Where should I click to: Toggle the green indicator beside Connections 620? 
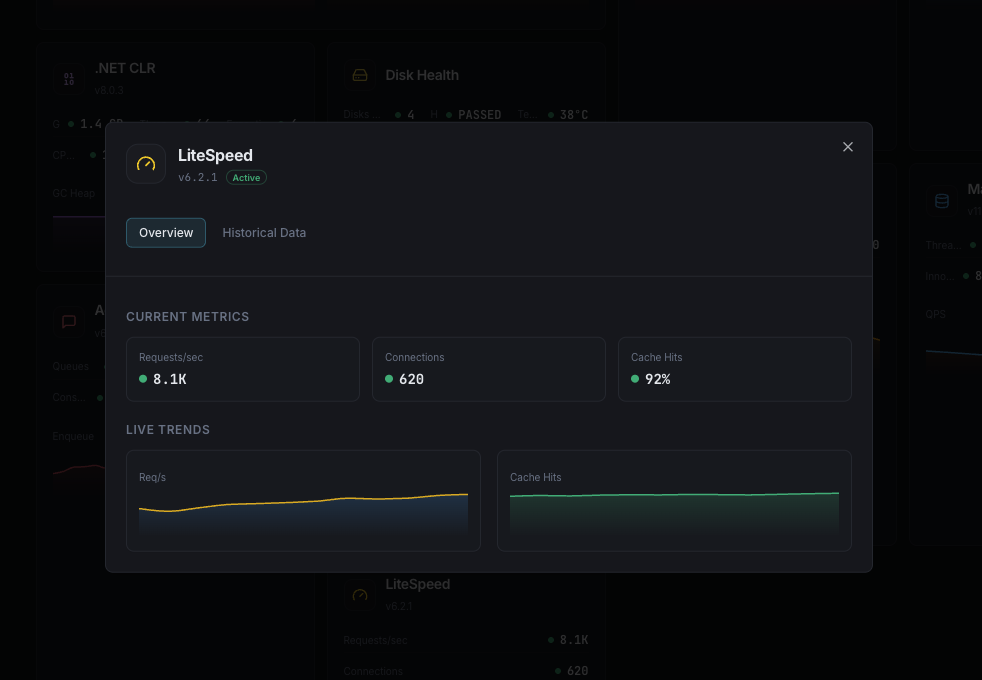pos(387,379)
